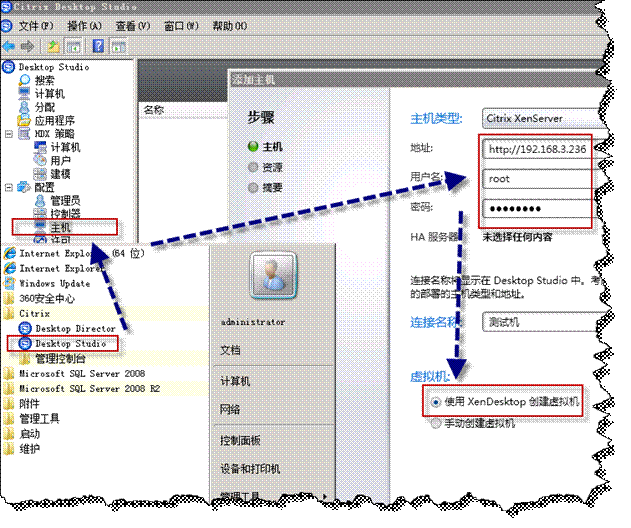Collapse the Citrix folder in Start menu
Viewport: 631px width, 528px height.
tap(34, 313)
